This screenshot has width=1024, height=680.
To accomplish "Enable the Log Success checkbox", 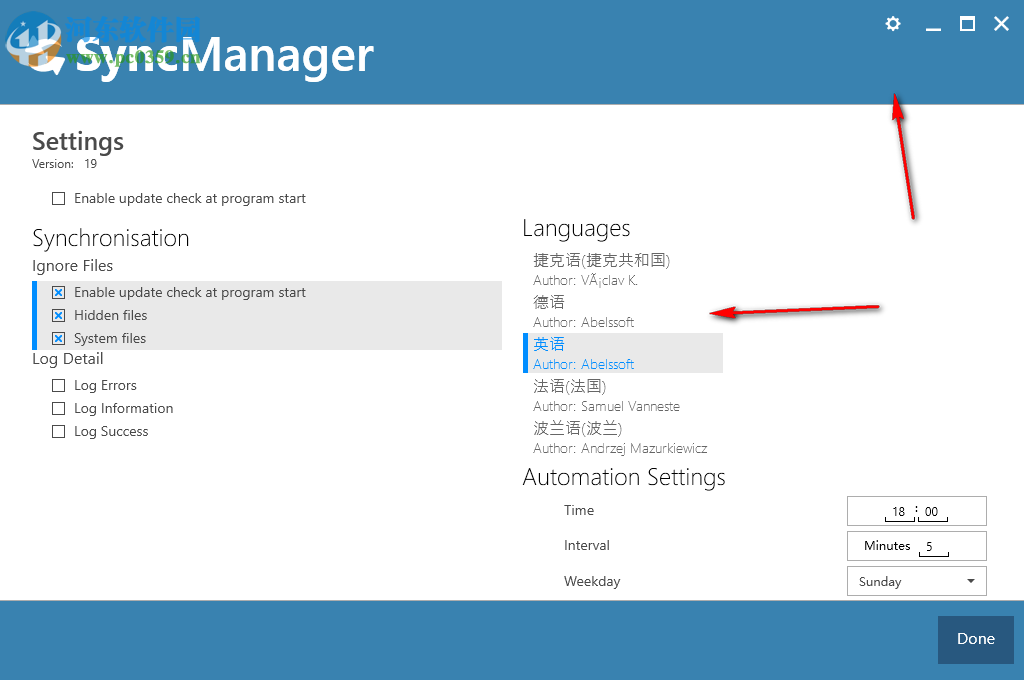I will coord(58,431).
